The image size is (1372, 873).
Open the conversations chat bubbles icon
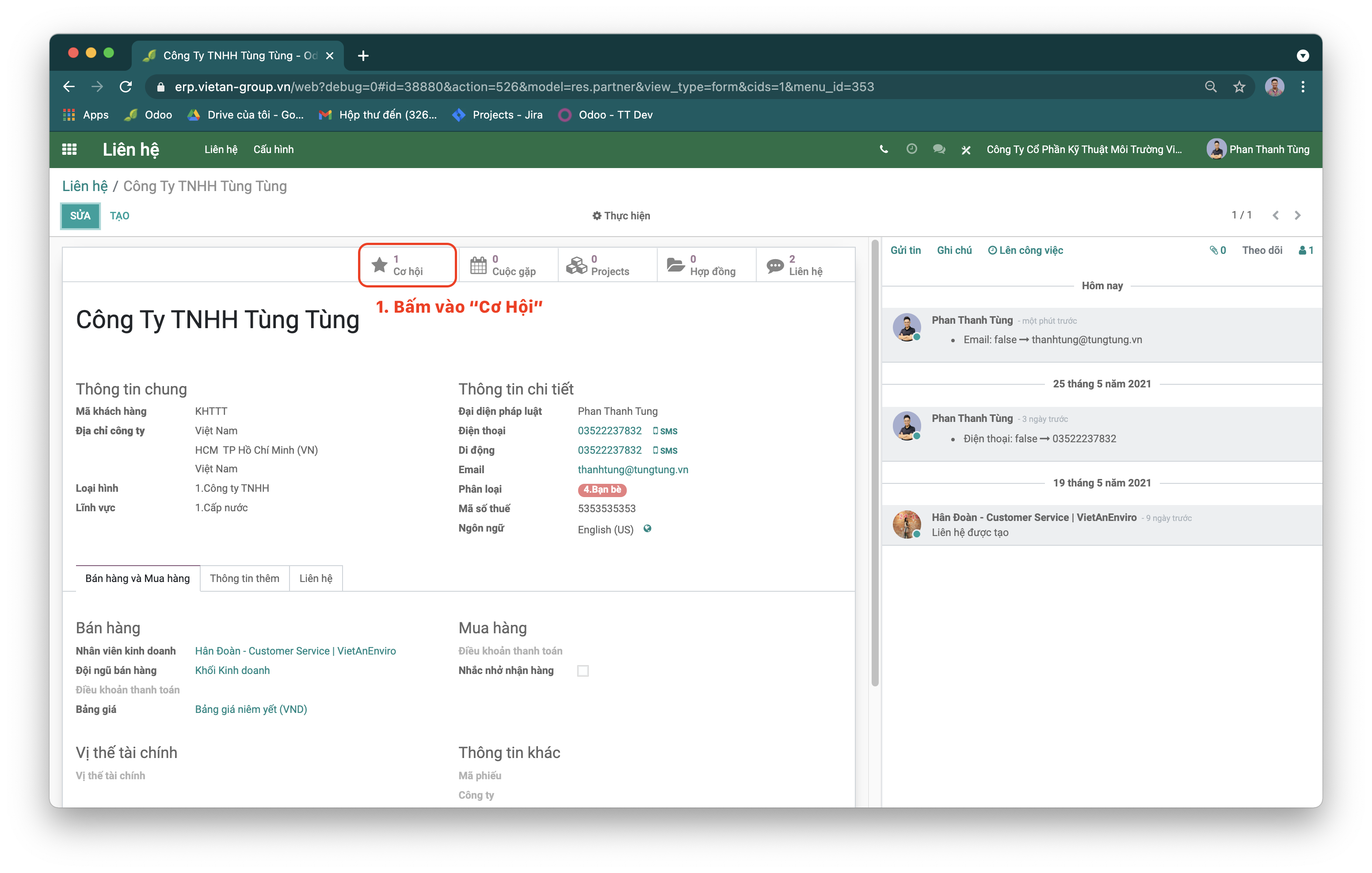[939, 149]
